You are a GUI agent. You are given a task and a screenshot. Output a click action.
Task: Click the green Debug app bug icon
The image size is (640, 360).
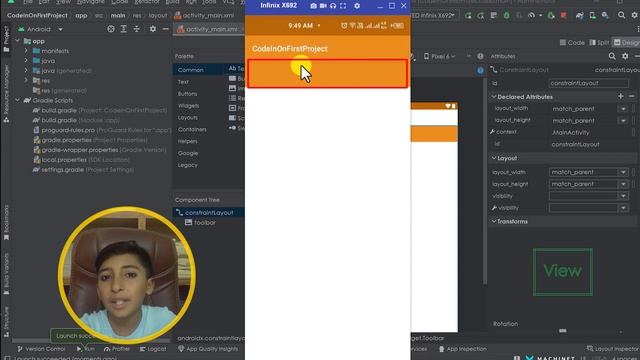click(x=507, y=16)
